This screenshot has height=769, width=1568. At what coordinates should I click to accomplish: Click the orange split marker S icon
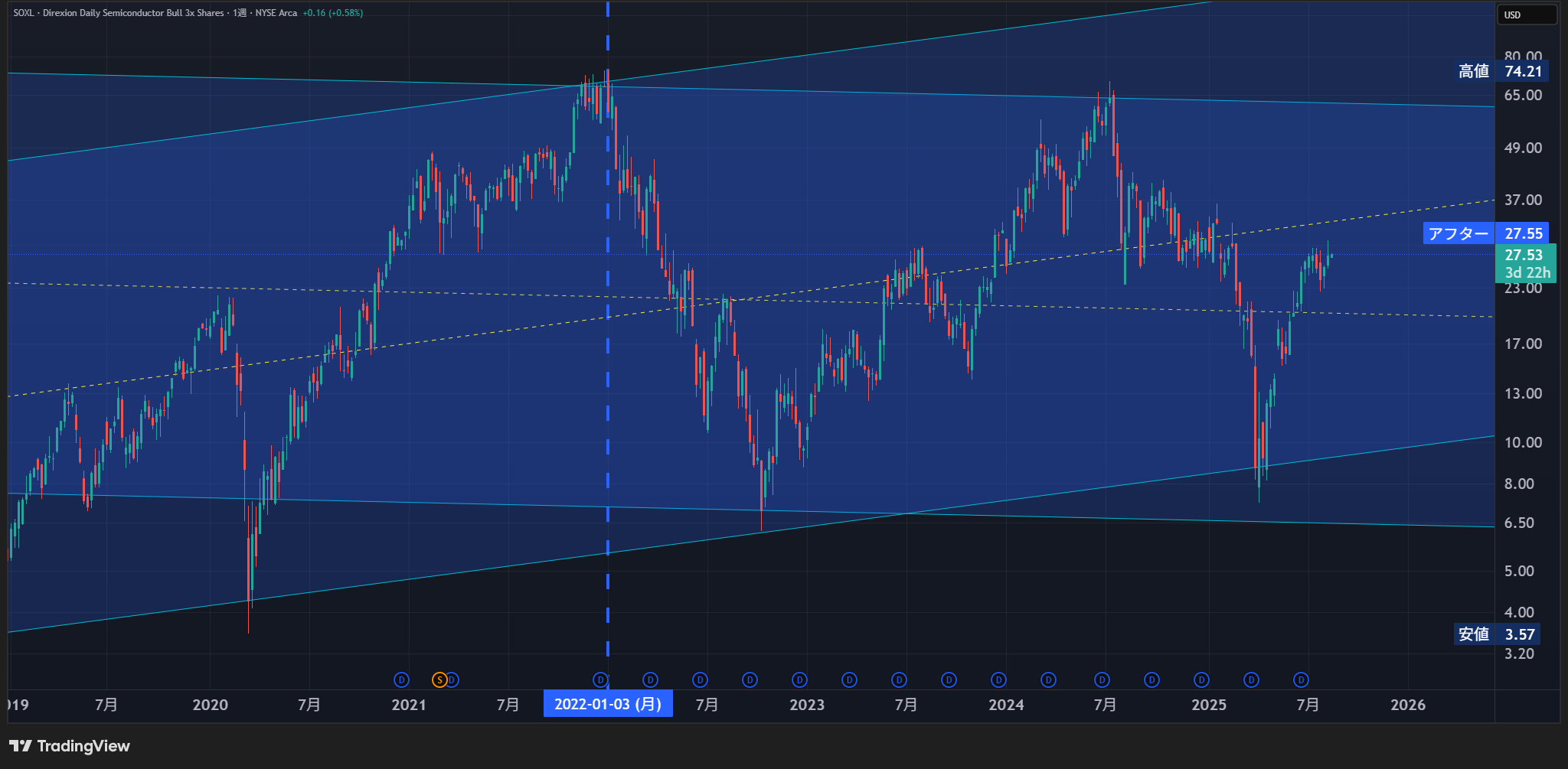tap(439, 679)
